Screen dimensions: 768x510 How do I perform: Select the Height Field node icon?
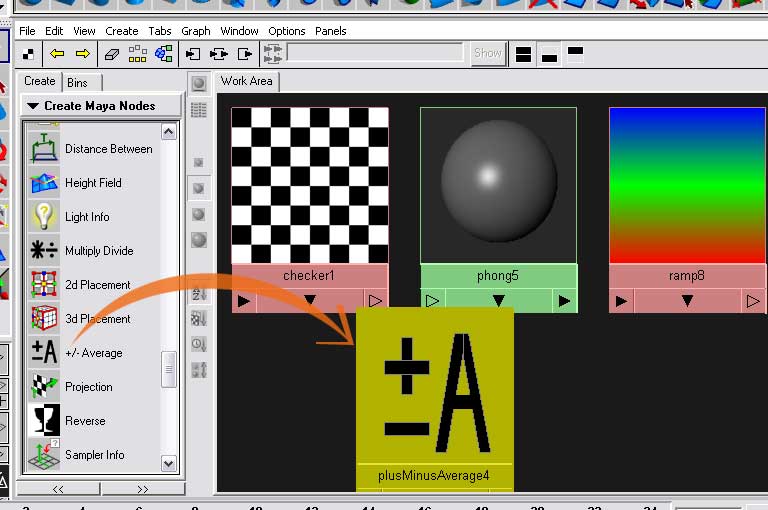click(44, 183)
